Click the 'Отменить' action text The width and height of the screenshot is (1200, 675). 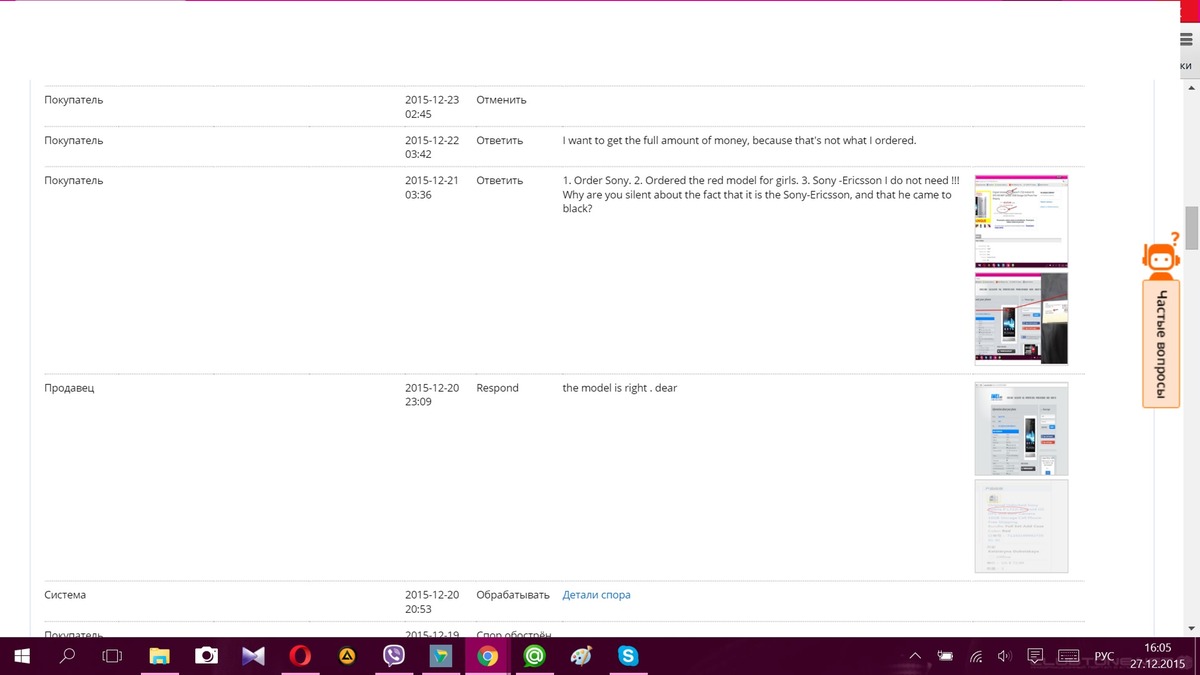[x=501, y=100]
